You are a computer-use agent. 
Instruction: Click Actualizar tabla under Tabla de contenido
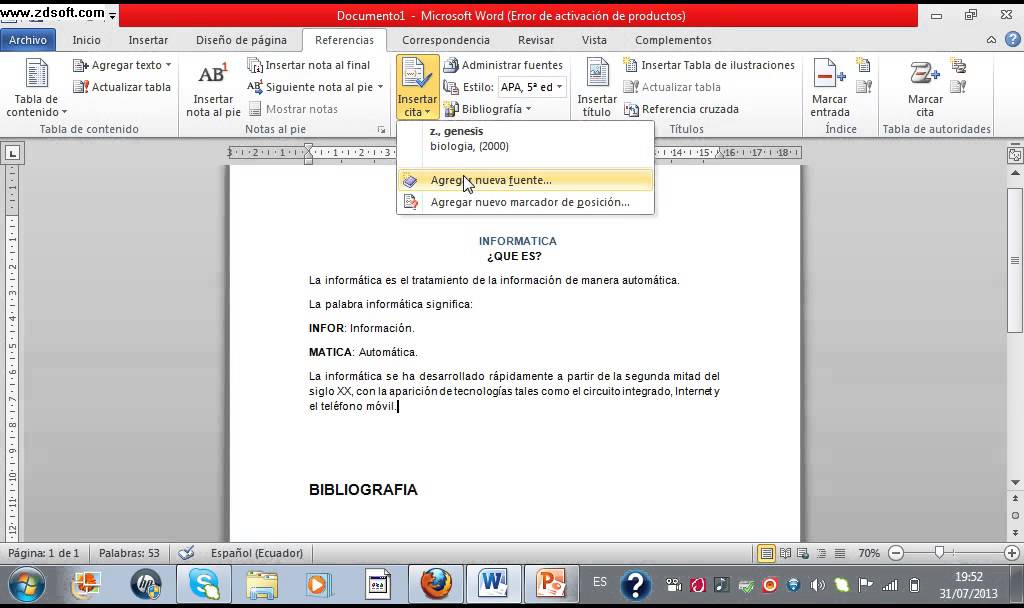click(122, 87)
